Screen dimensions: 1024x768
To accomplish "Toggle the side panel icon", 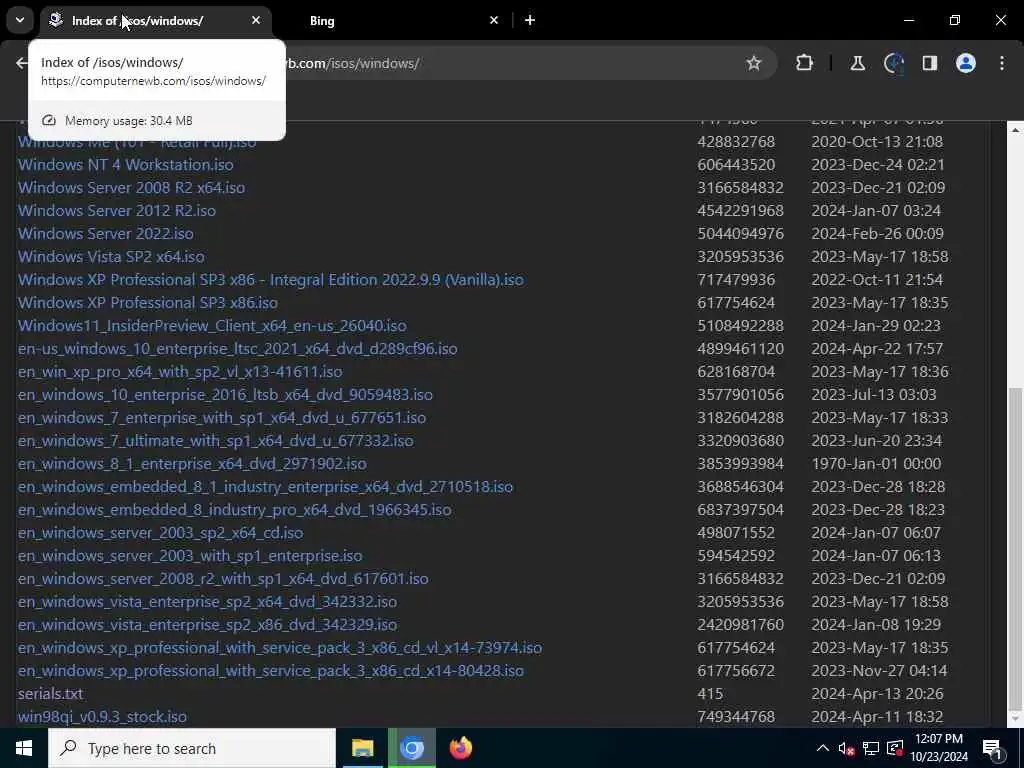I will [x=929, y=63].
